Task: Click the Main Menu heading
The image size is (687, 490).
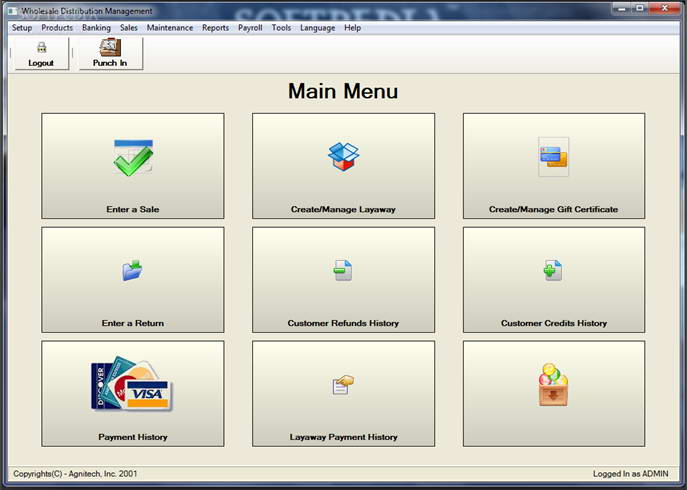Action: 343,91
